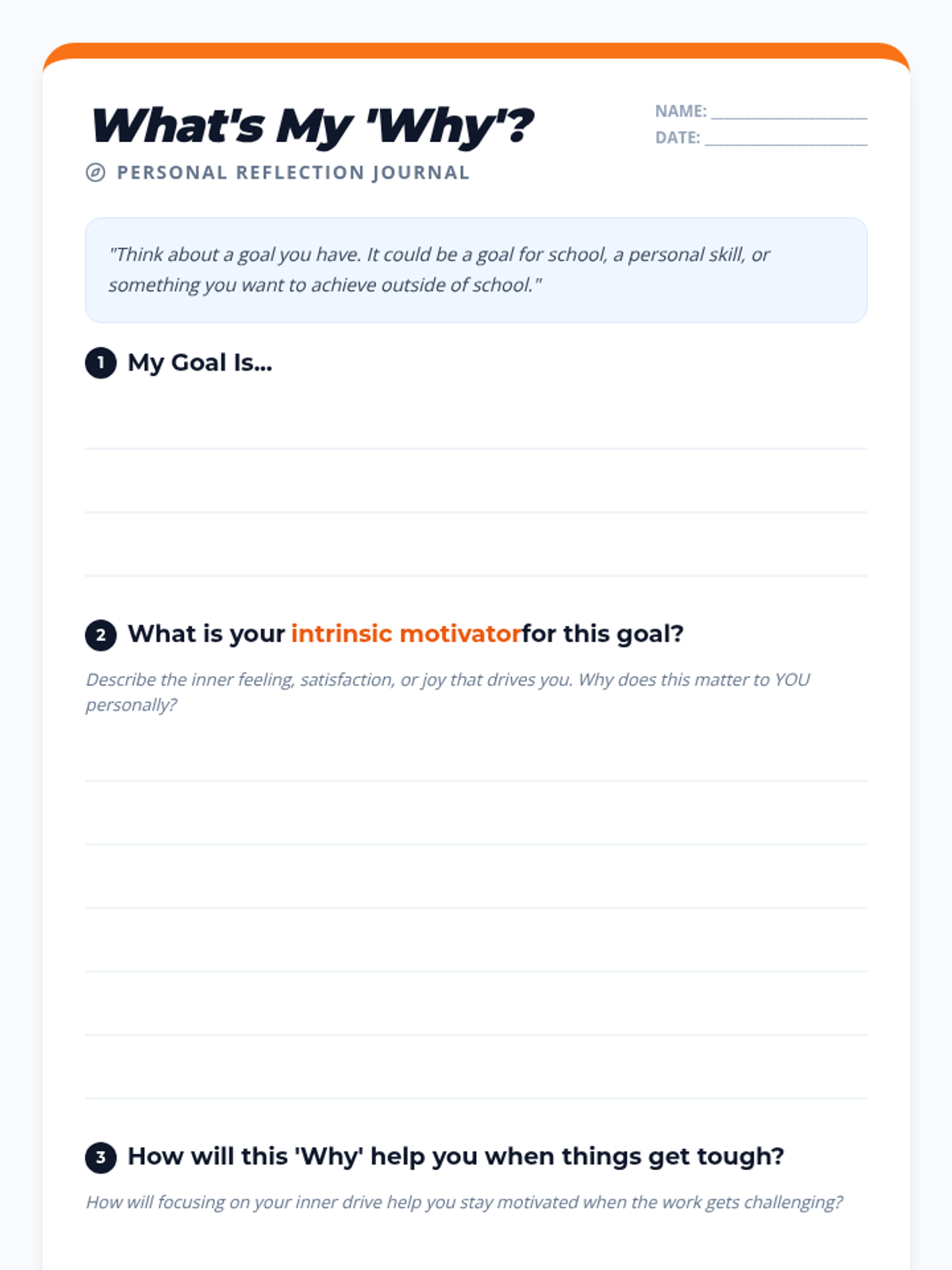This screenshot has height=1270, width=952.
Task: Select the "How will this 'Why' help you" heading
Action: [455, 1156]
